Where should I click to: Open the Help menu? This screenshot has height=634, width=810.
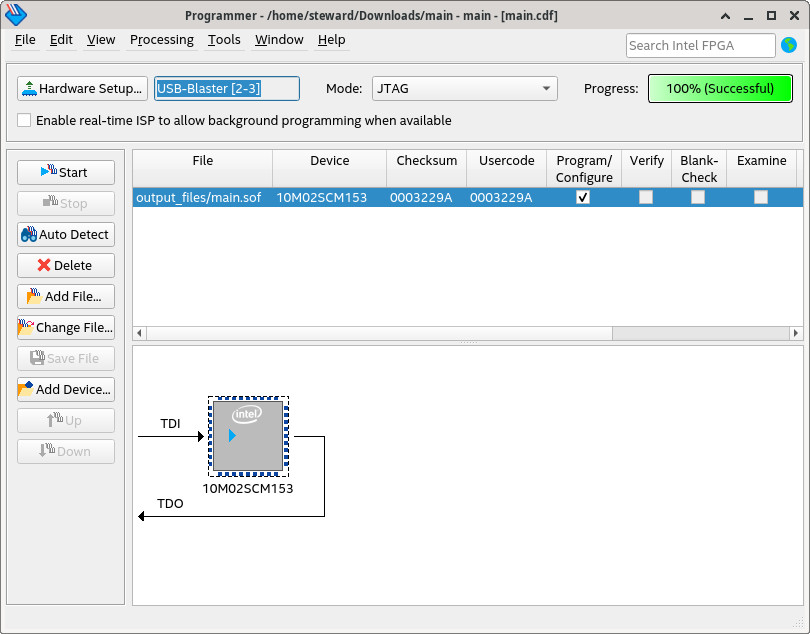pos(332,40)
